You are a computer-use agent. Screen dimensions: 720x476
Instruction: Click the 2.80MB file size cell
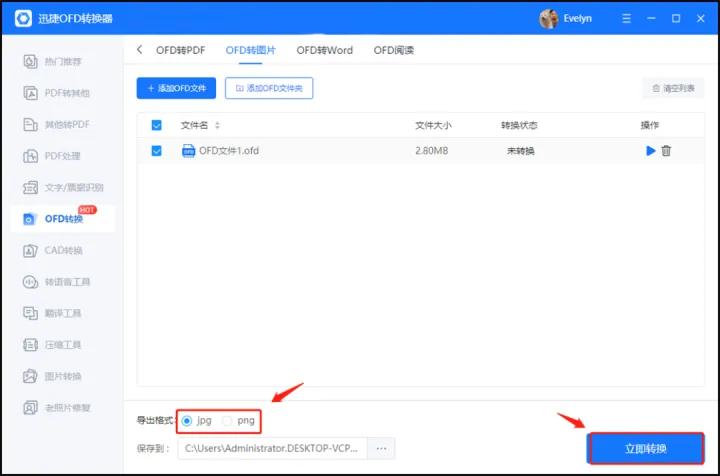coord(432,151)
